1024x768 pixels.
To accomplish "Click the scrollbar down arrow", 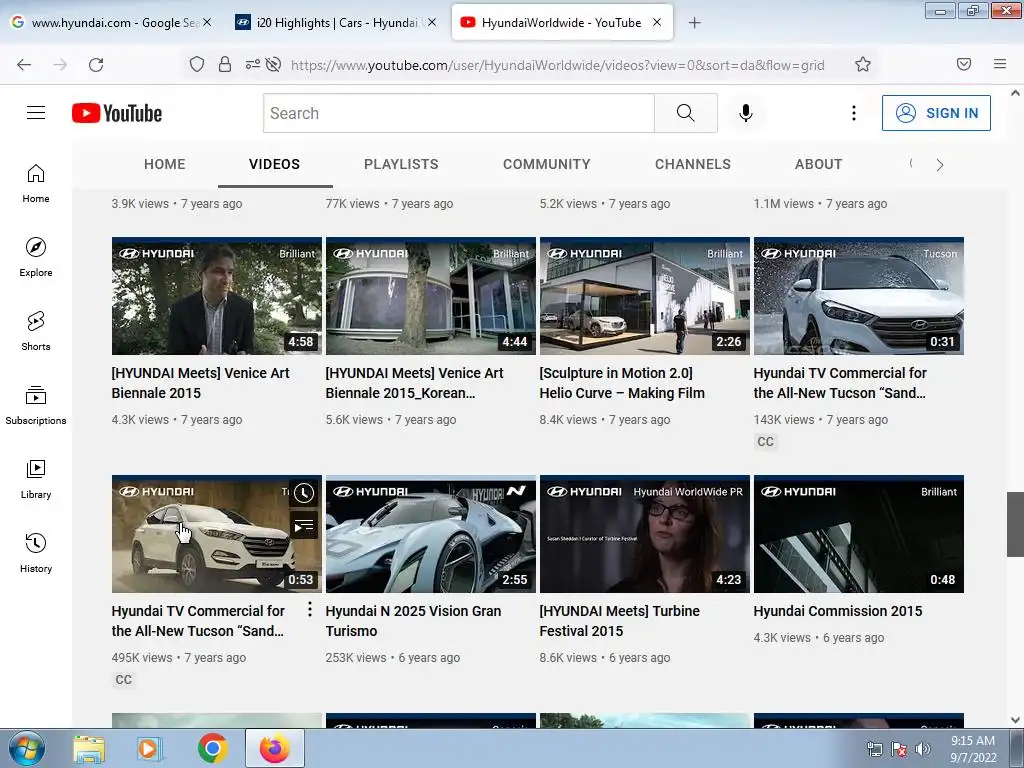I will click(1015, 720).
